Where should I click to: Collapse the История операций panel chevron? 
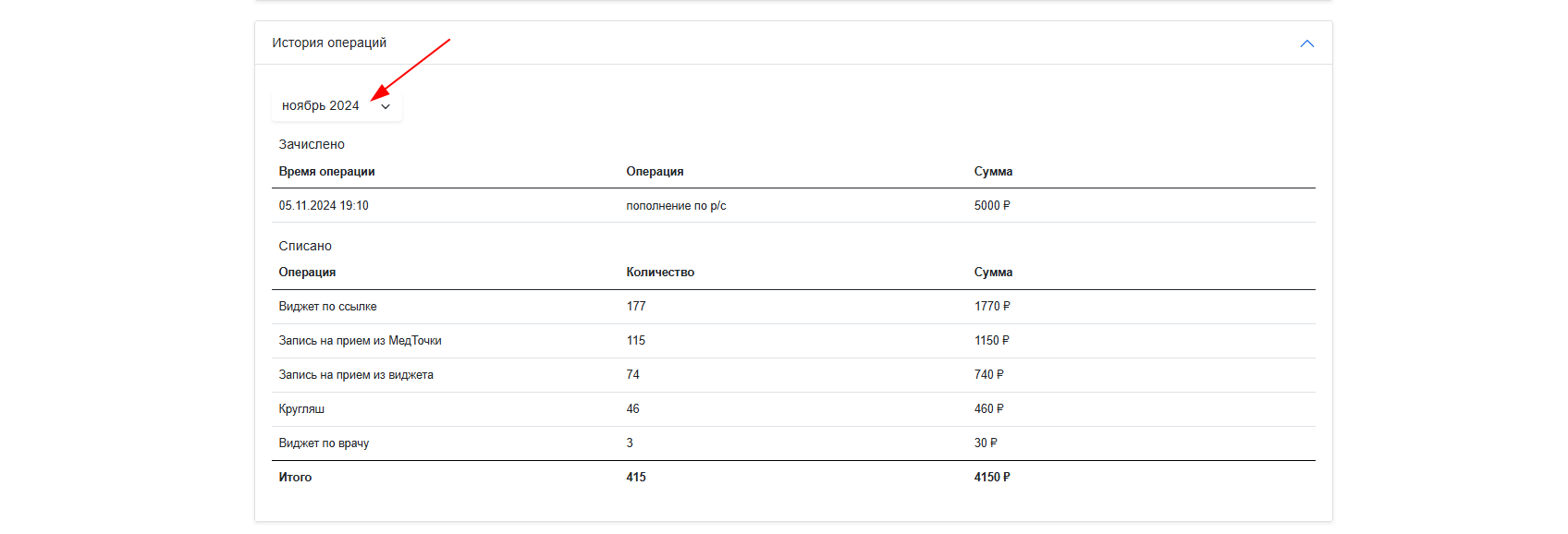click(1306, 43)
